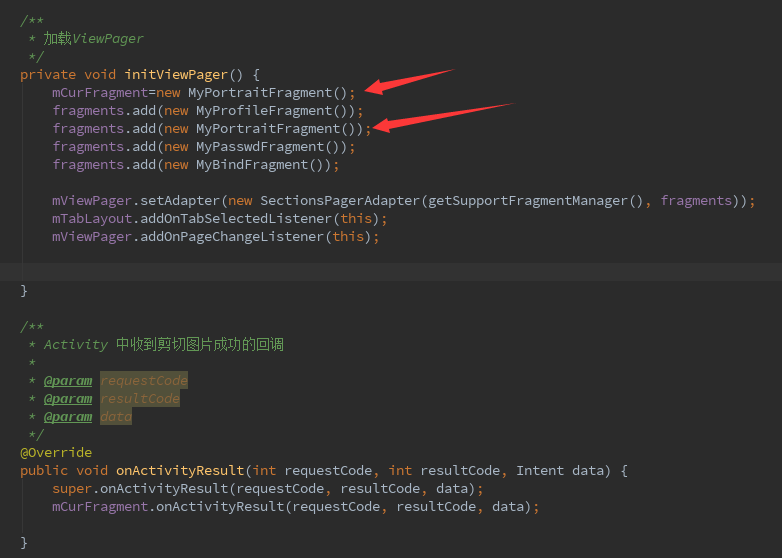Click the Activity 中收到剪切图片成功的回调 comment

164,345
